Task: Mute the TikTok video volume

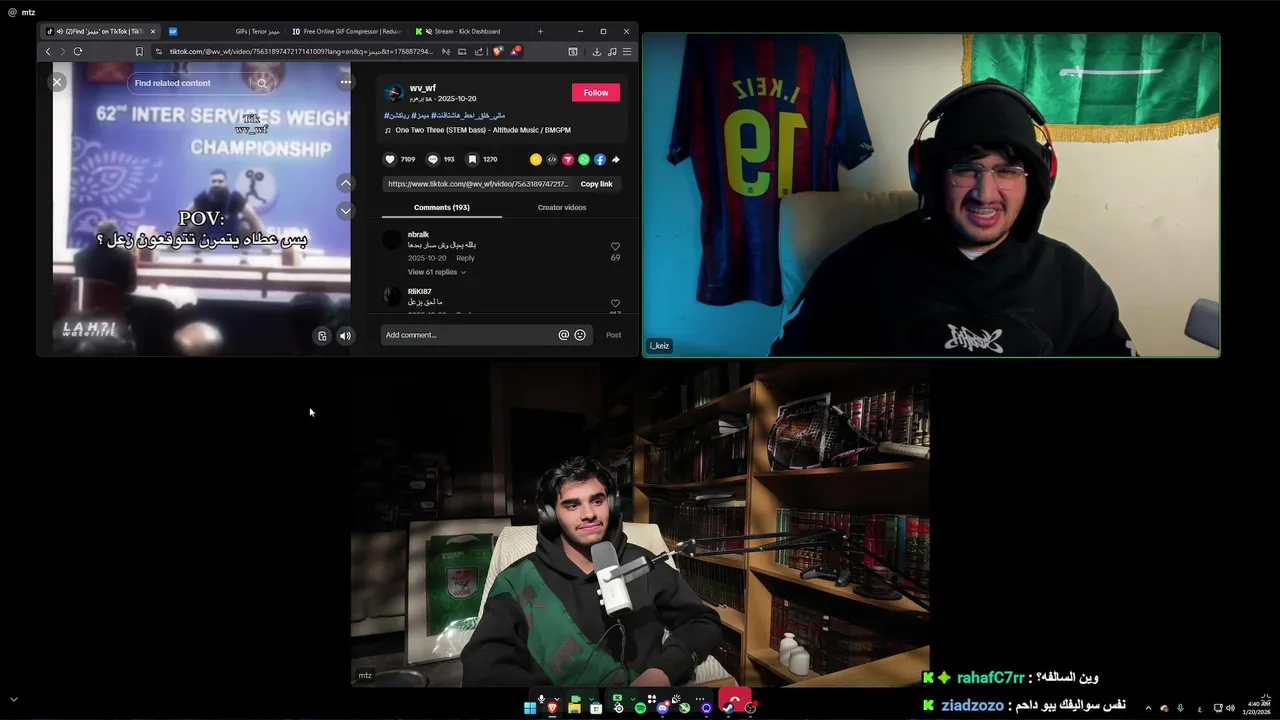Action: [345, 336]
